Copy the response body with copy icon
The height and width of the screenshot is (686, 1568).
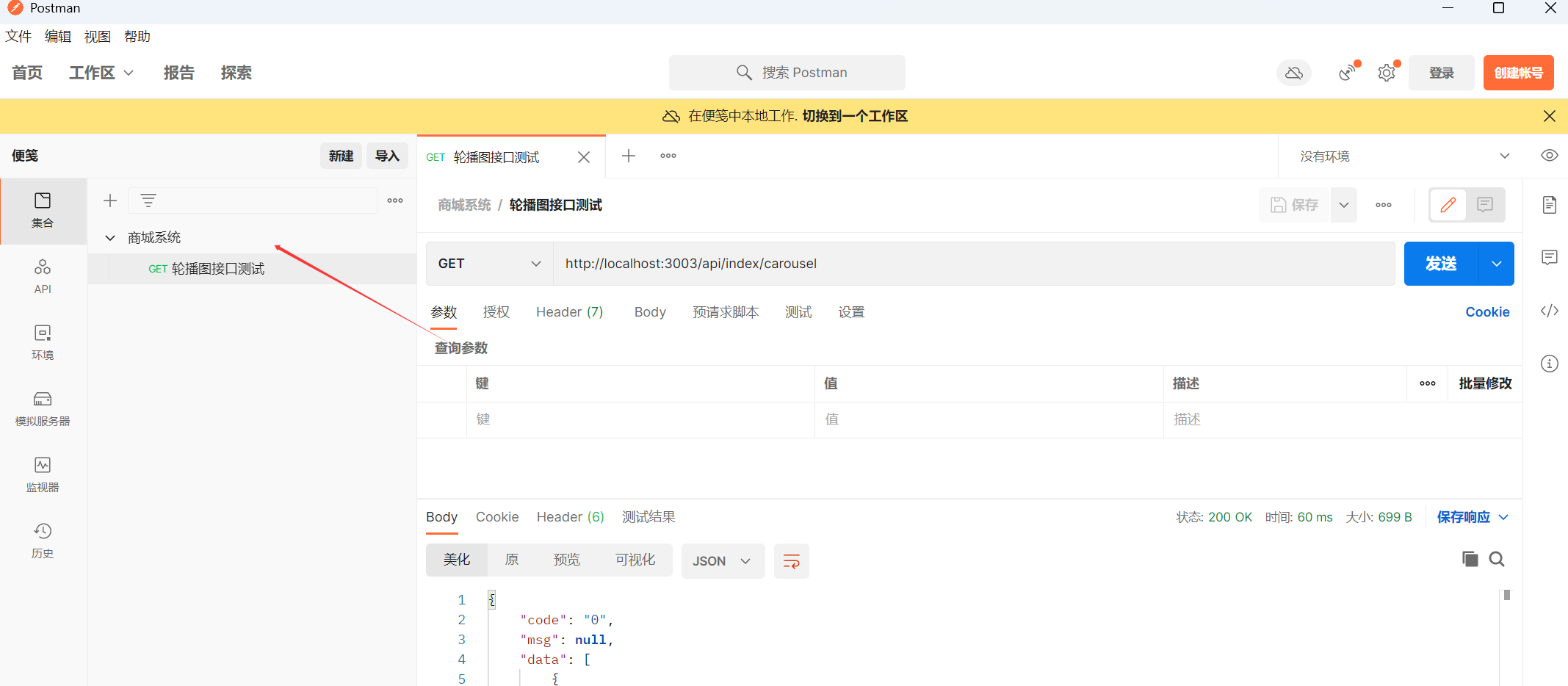[1470, 559]
